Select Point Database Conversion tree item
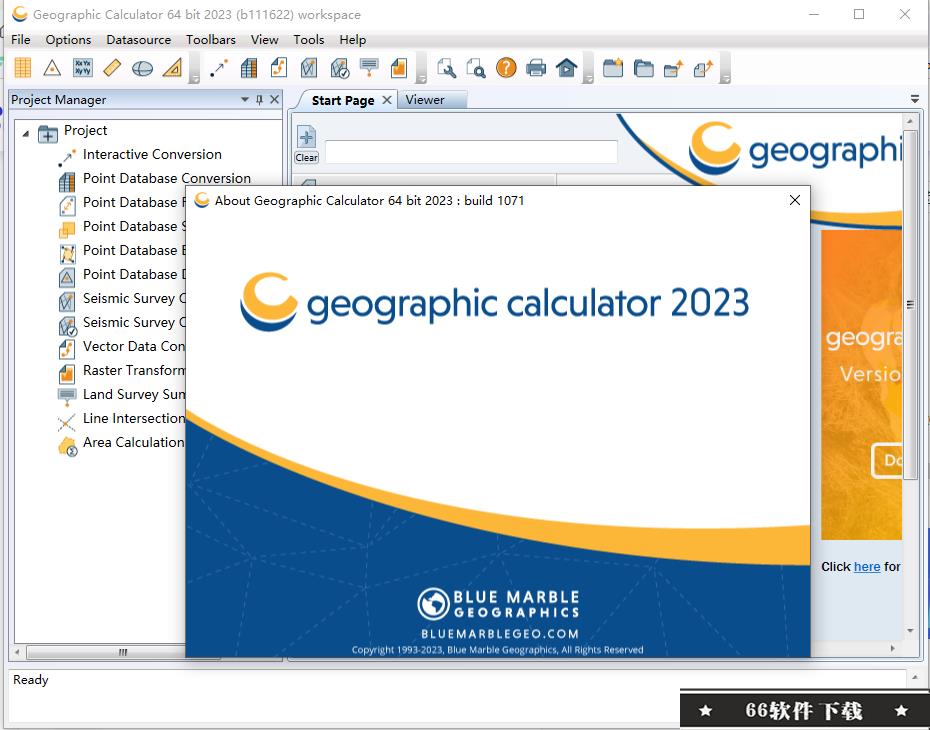 167,178
